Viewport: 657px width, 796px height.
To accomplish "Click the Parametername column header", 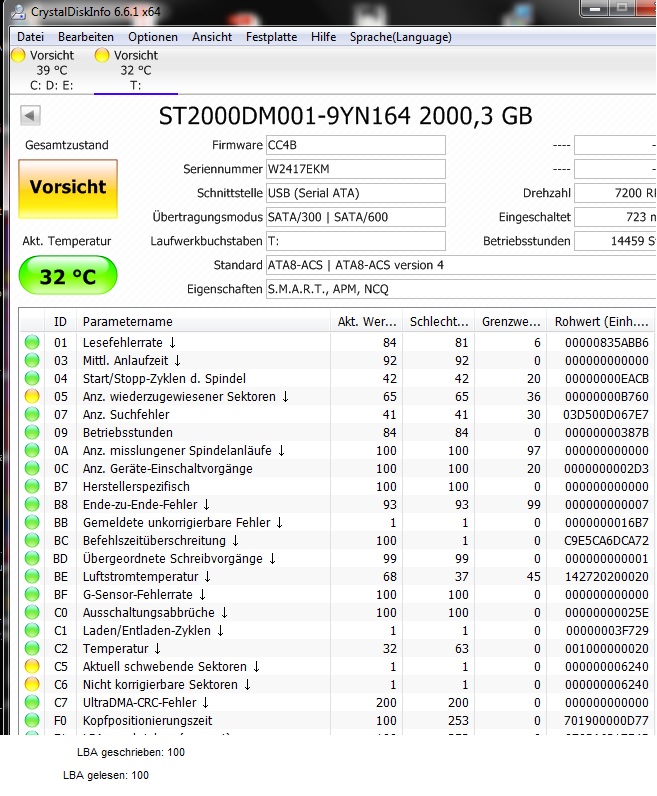I will coord(203,322).
